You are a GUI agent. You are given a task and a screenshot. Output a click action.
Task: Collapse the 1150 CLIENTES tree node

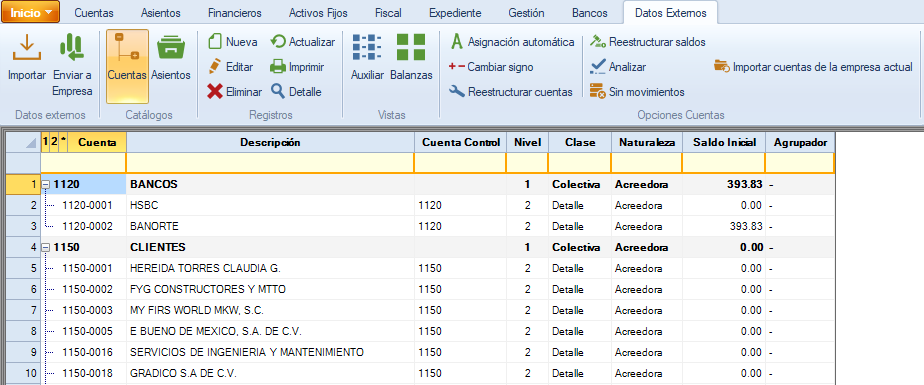point(46,247)
